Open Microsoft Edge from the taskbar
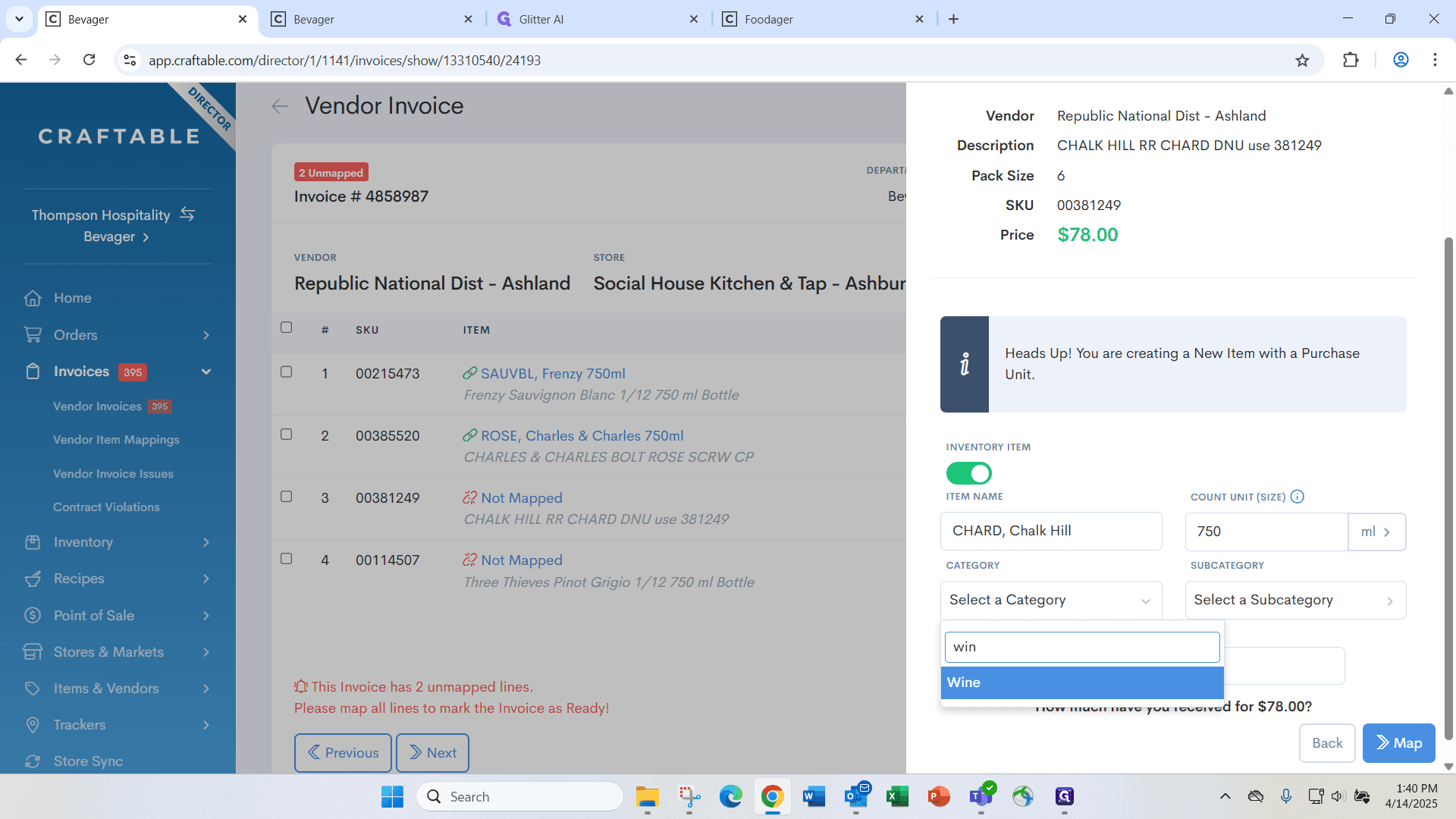The width and height of the screenshot is (1456, 819). point(730,796)
